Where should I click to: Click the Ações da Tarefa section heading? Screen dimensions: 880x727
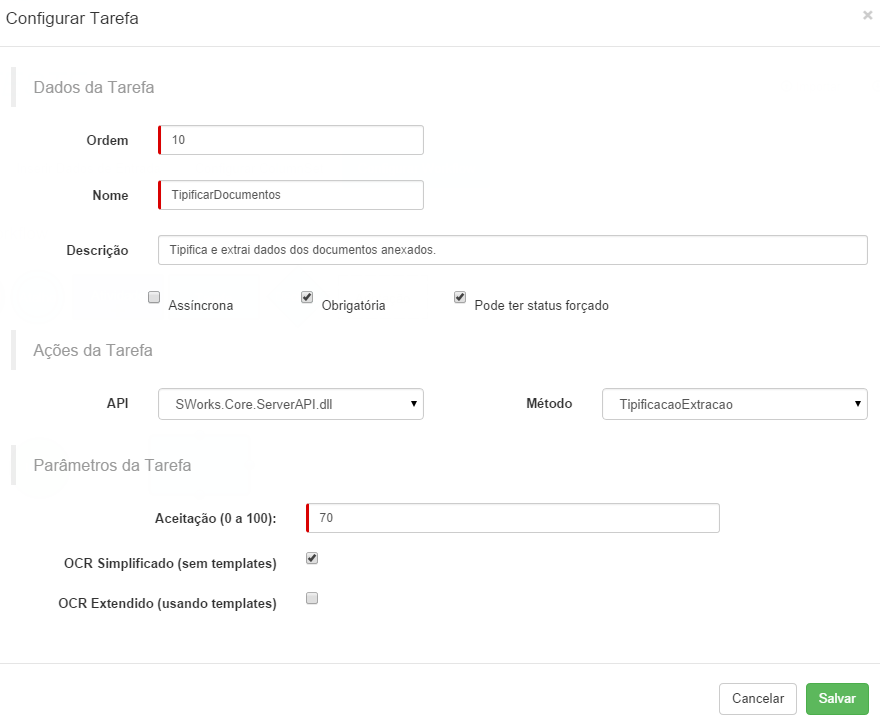tap(93, 350)
